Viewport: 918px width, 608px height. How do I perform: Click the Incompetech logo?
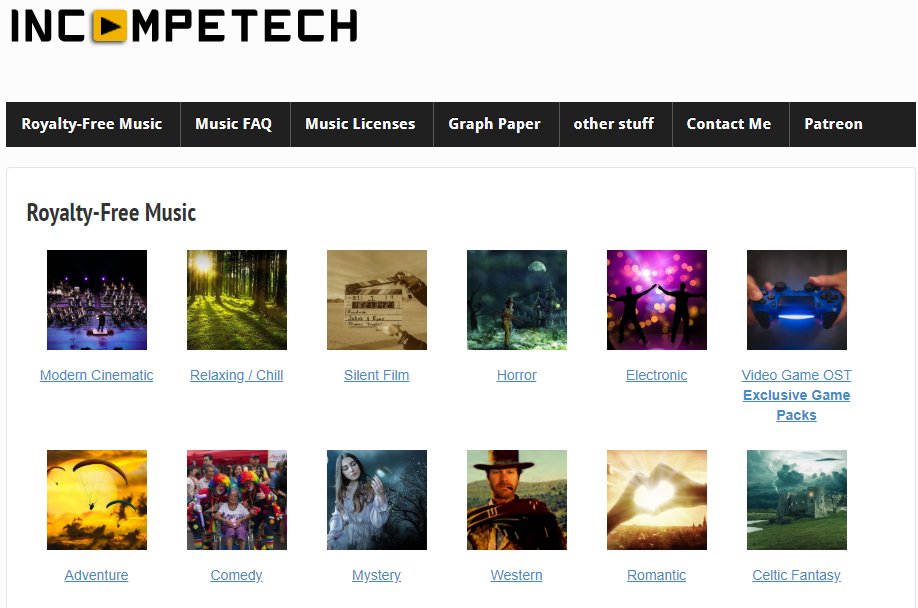(x=184, y=26)
